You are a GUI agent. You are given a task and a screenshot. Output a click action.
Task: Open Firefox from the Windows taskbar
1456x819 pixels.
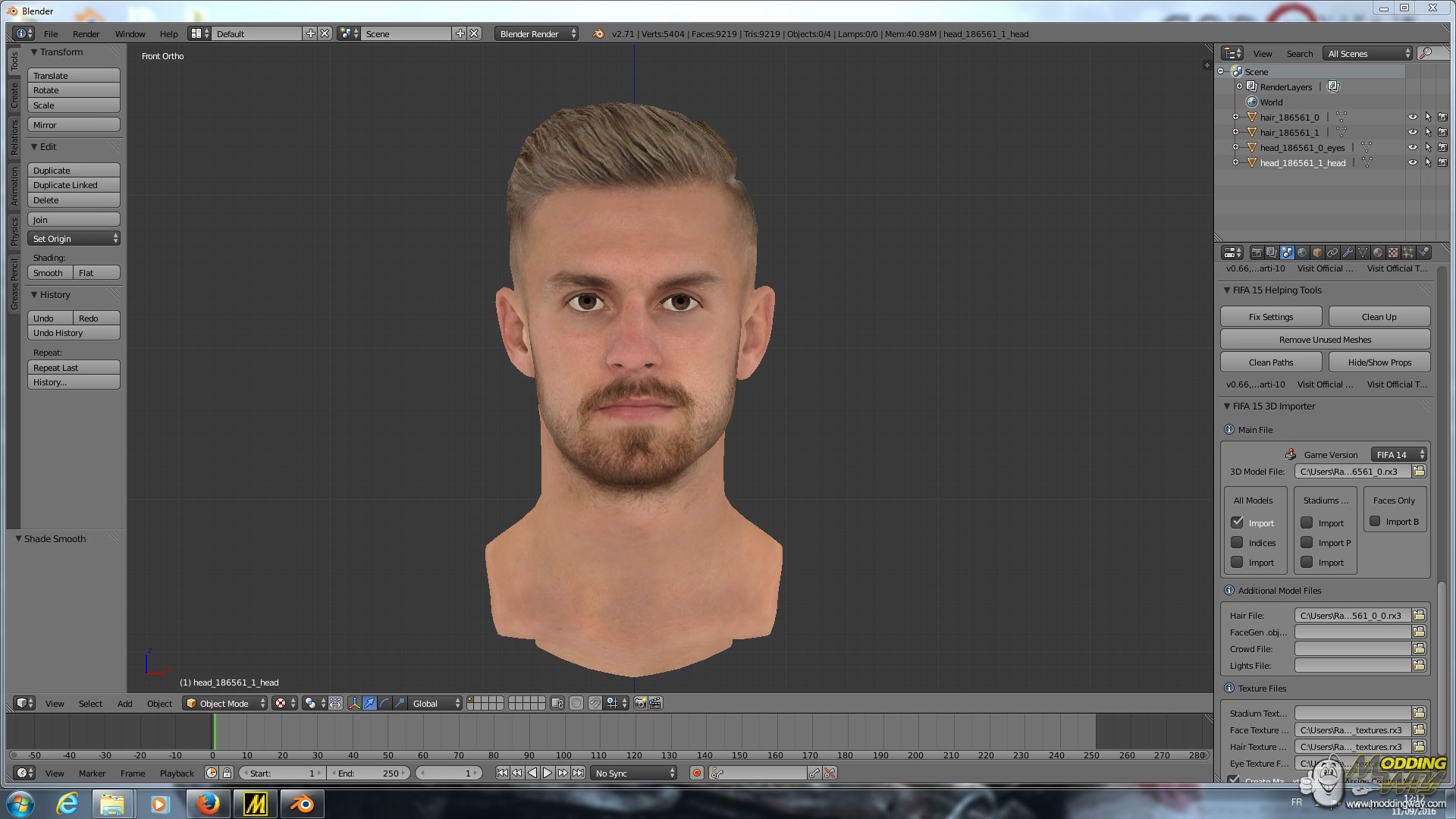(x=209, y=803)
